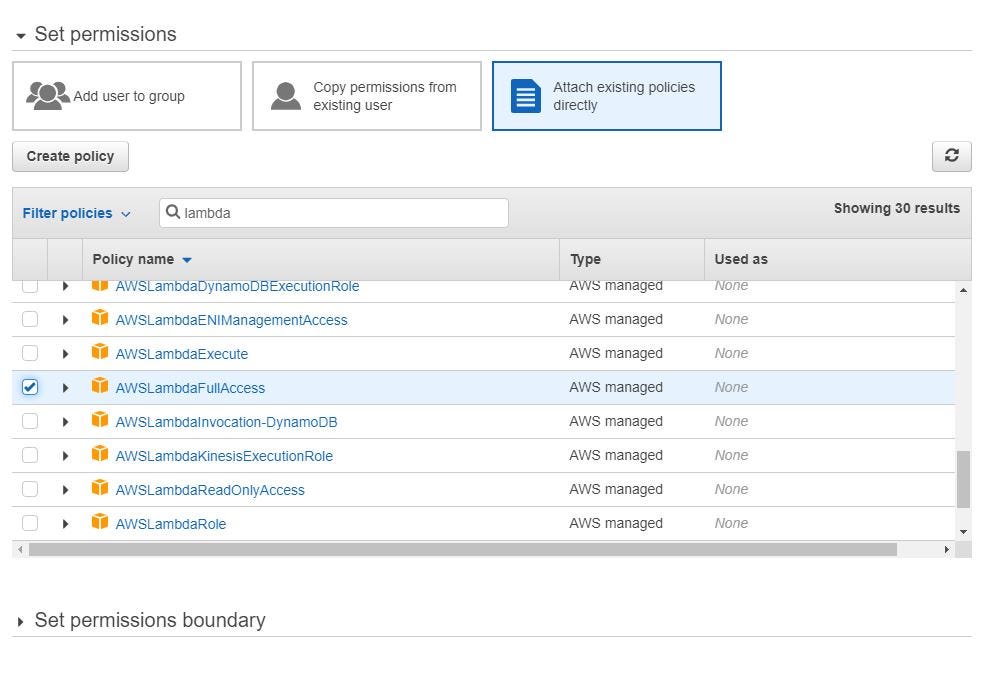This screenshot has height=697, width=1001.
Task: Click the Attach existing policies document icon
Action: 526,96
